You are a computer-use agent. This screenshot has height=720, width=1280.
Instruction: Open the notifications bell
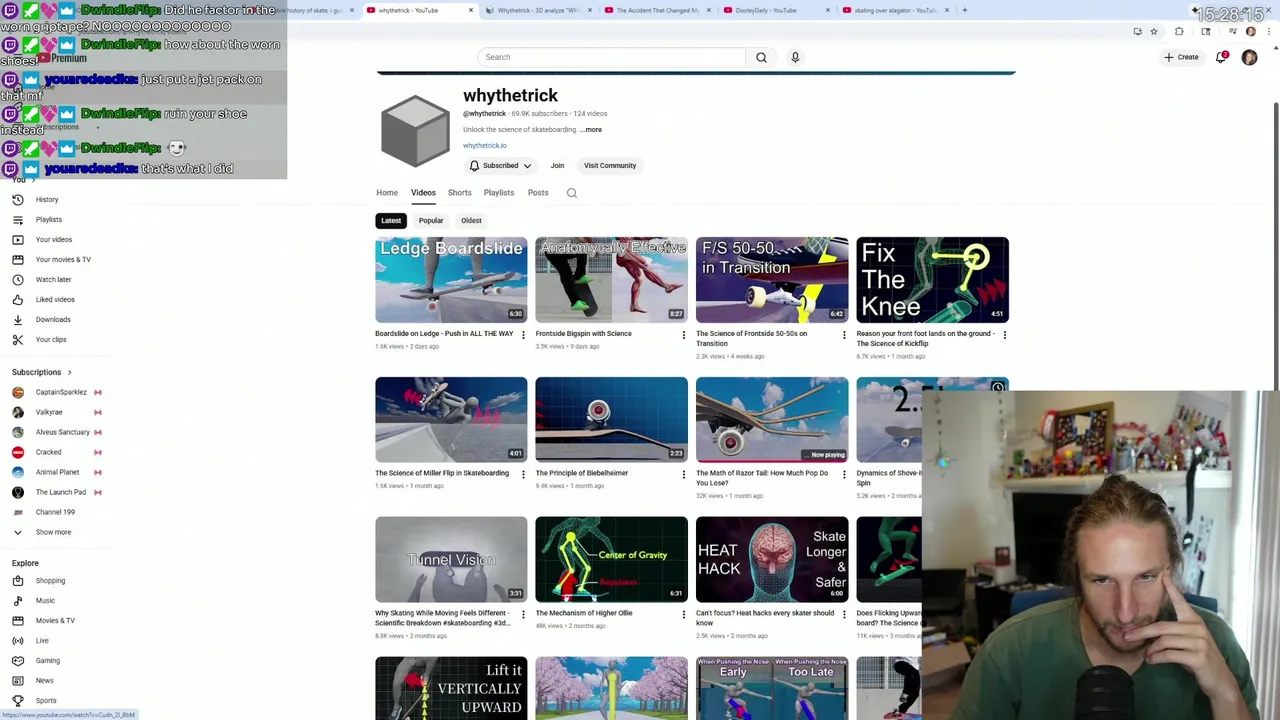click(1221, 57)
